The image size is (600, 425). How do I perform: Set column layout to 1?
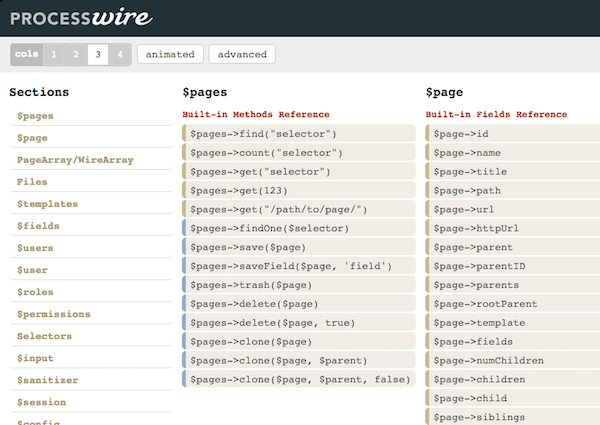tap(54, 54)
